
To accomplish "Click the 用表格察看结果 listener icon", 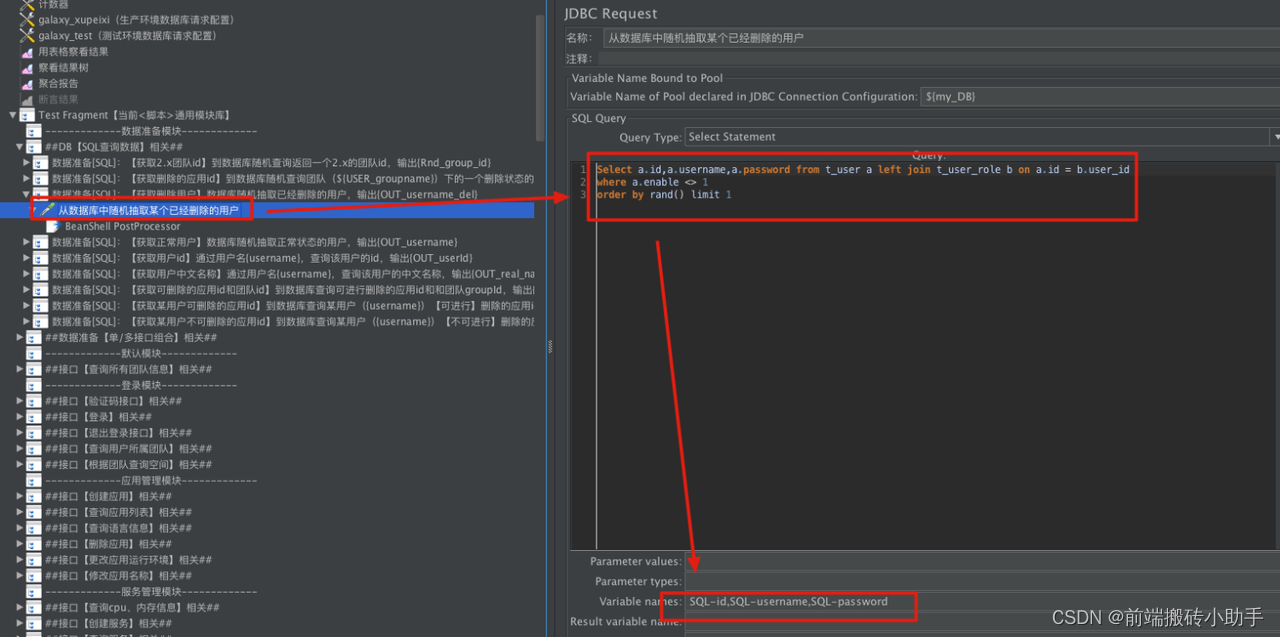I will tap(27, 52).
